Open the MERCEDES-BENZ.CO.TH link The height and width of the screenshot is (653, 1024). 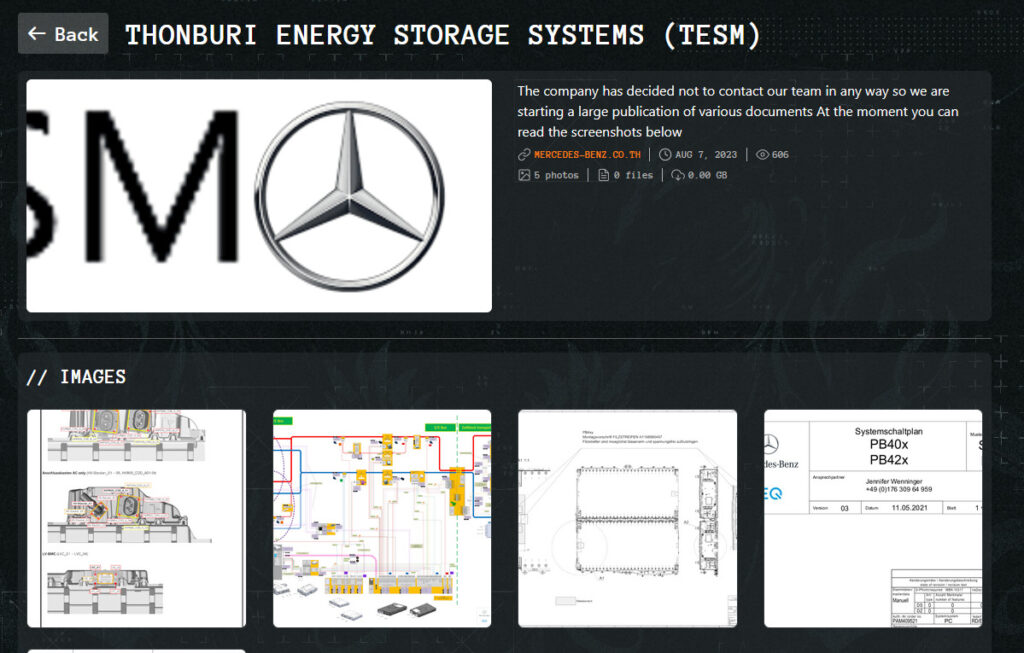pos(588,155)
